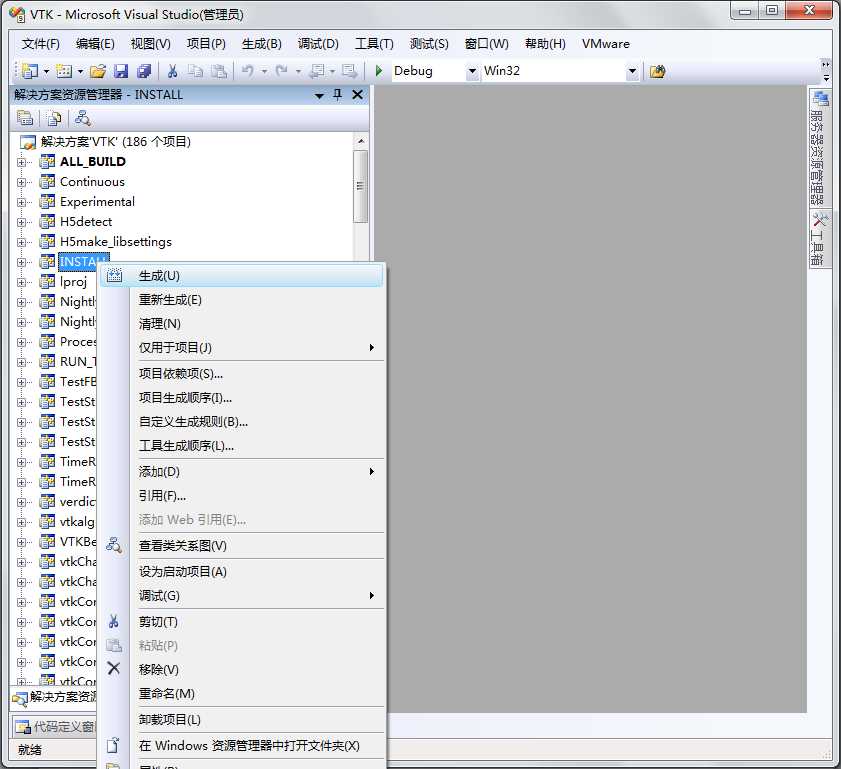Expand the H5detect project node
Image resolution: width=841 pixels, height=769 pixels.
tap(21, 222)
